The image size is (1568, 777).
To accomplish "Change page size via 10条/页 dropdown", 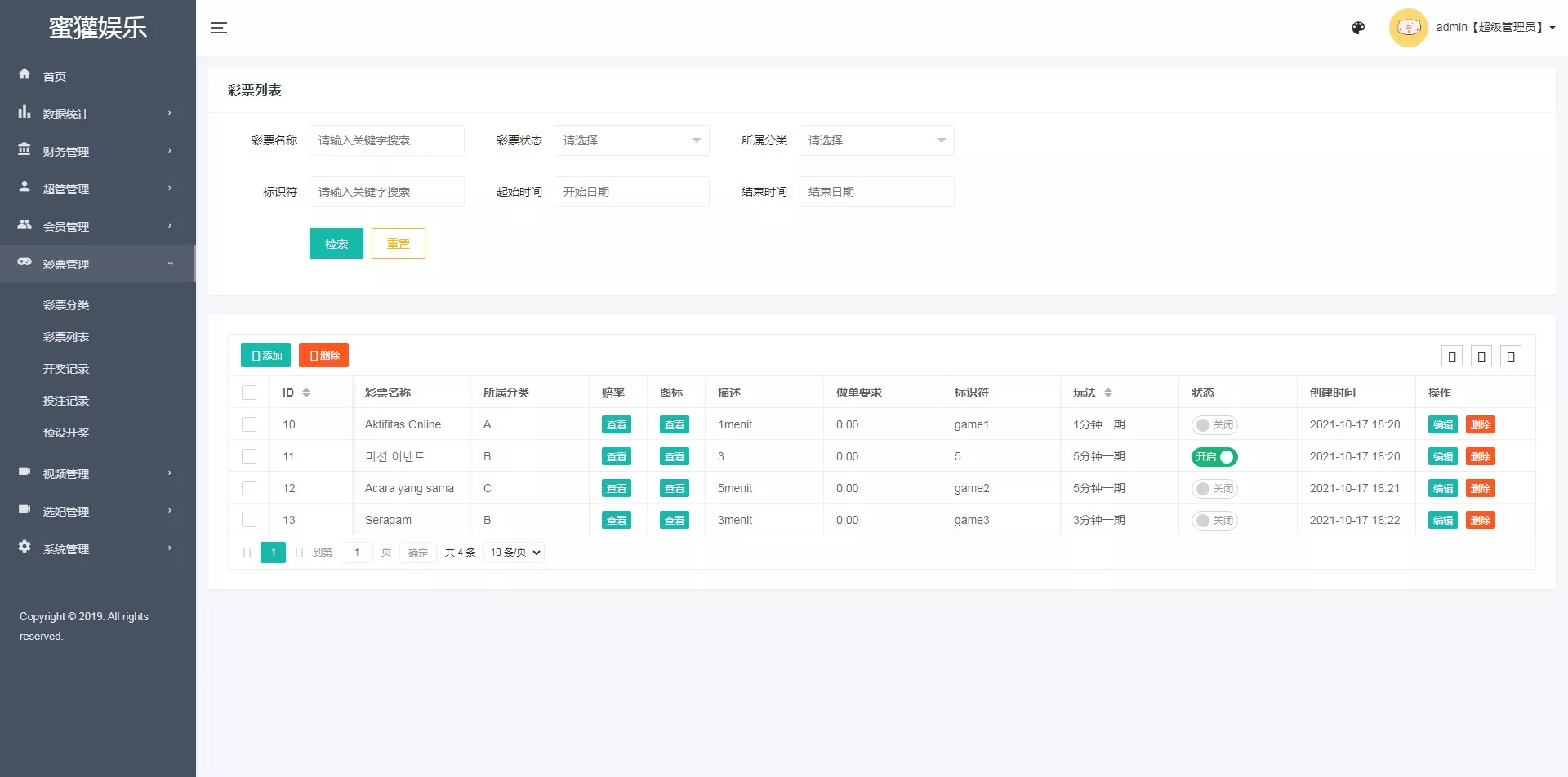I will (x=513, y=553).
